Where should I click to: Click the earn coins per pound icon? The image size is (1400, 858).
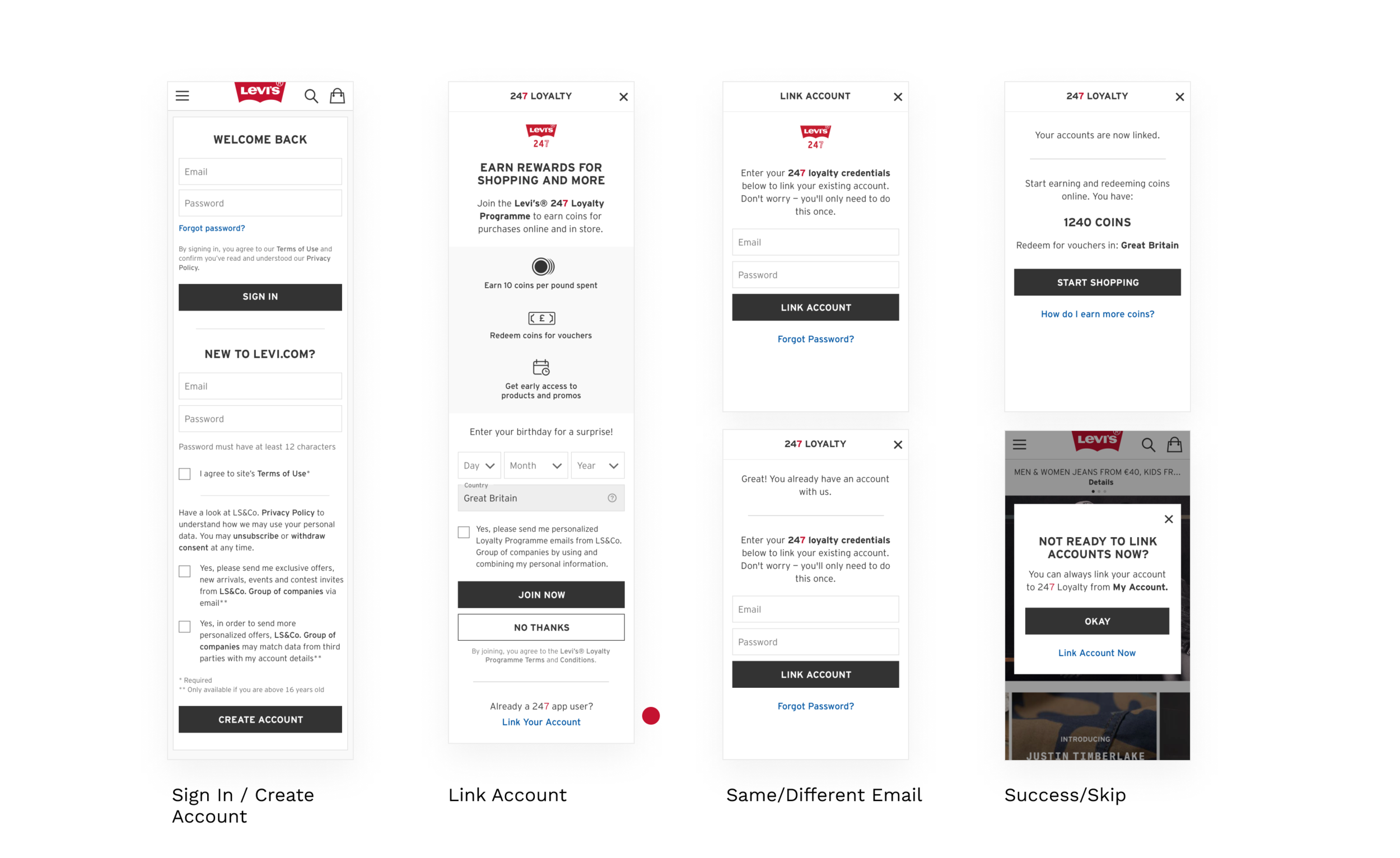541,267
